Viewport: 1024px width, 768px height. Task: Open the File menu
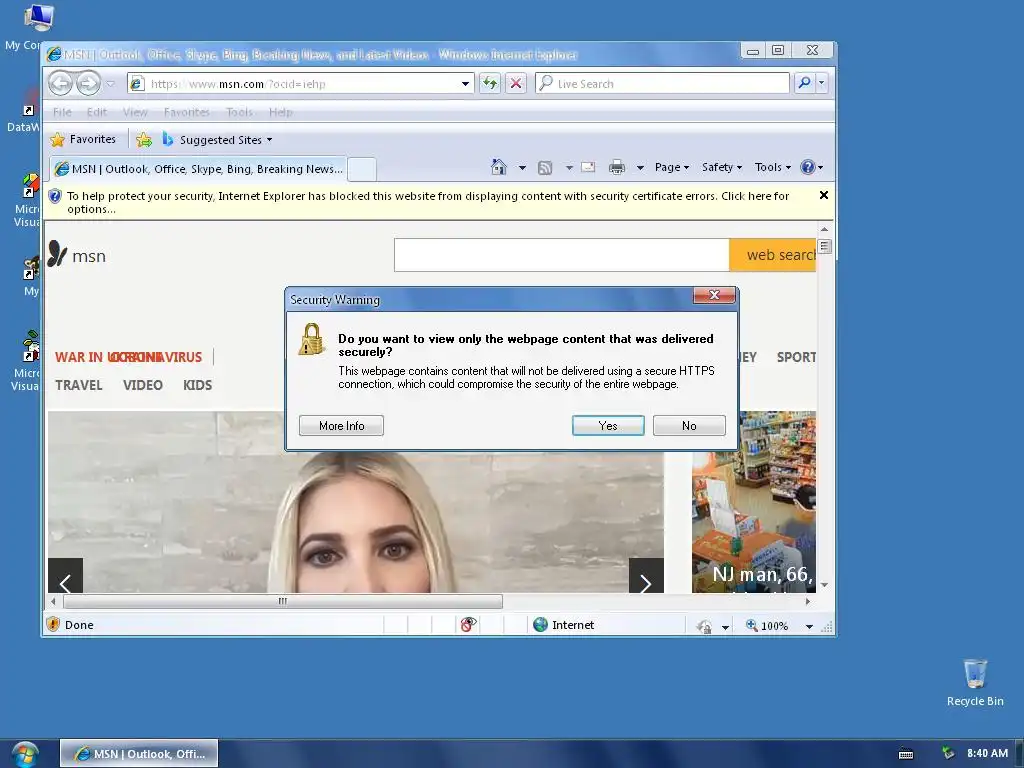62,112
